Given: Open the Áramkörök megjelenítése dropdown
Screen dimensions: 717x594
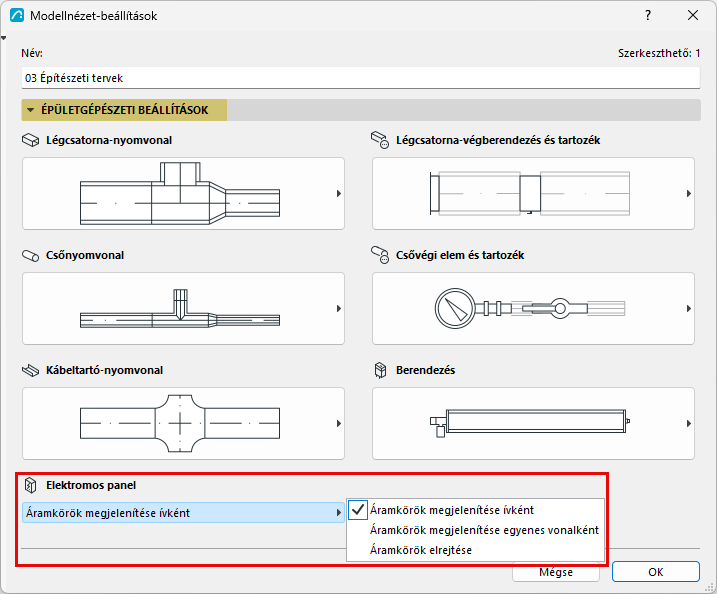Looking at the screenshot, I should (183, 513).
